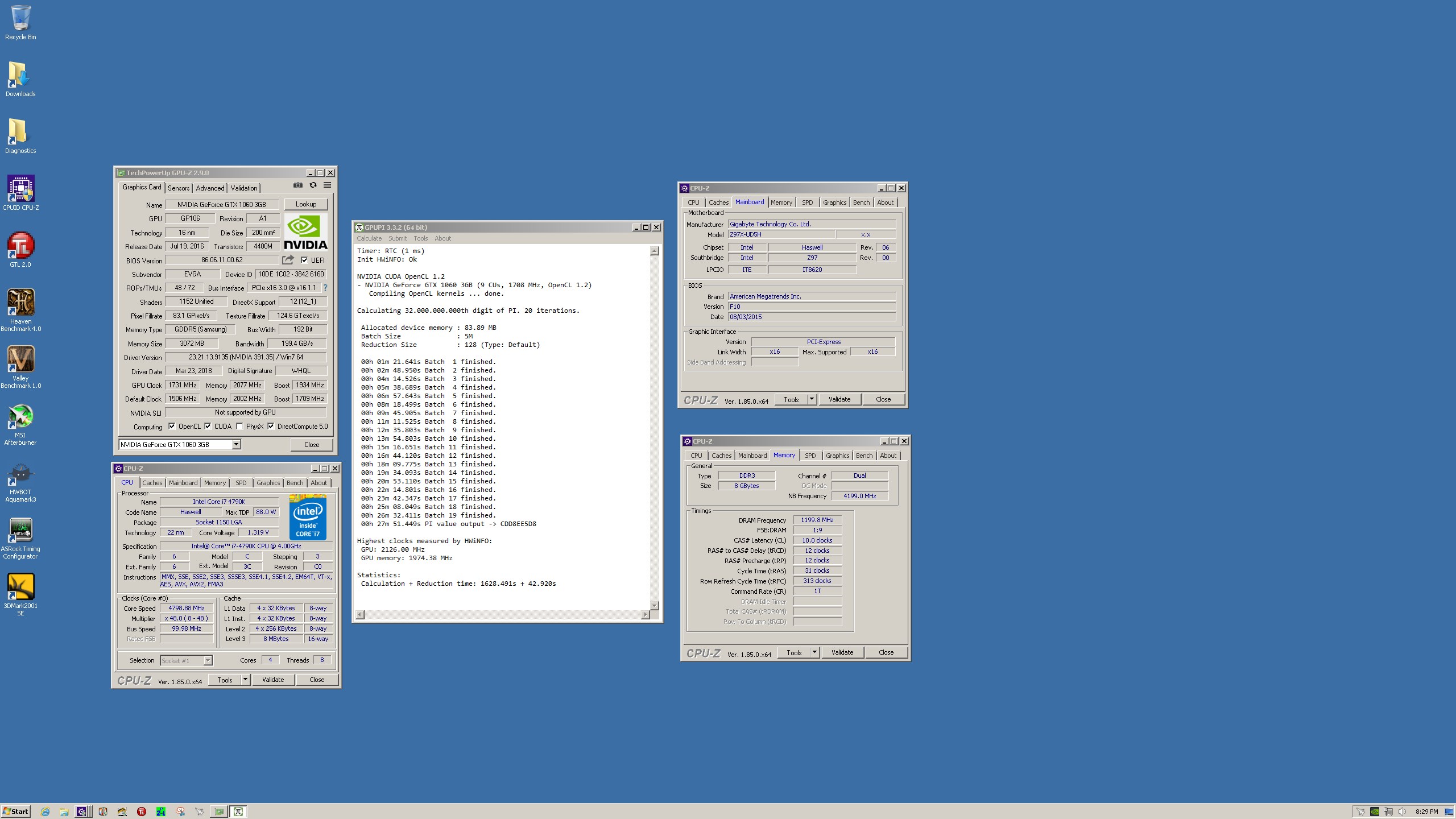Click Validate in the CPU-Z CPU window
The image size is (1456, 819).
pos(273,680)
